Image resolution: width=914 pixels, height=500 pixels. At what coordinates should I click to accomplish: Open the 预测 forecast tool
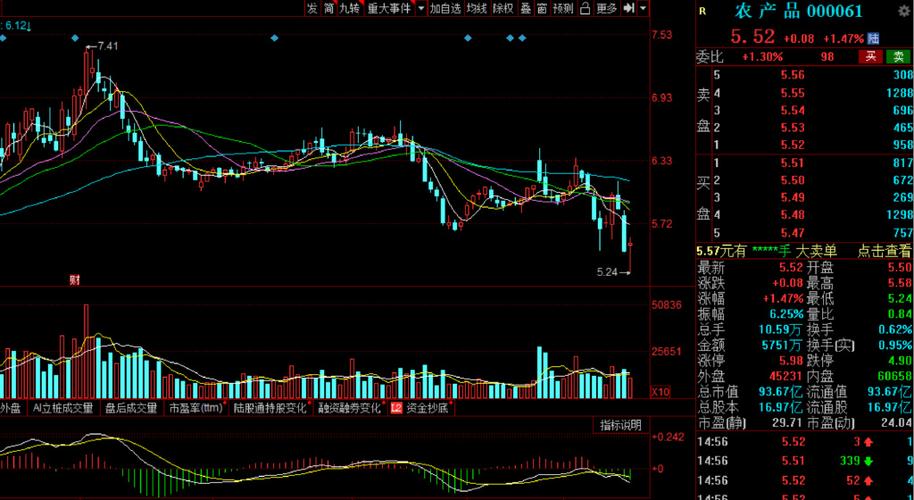(563, 8)
